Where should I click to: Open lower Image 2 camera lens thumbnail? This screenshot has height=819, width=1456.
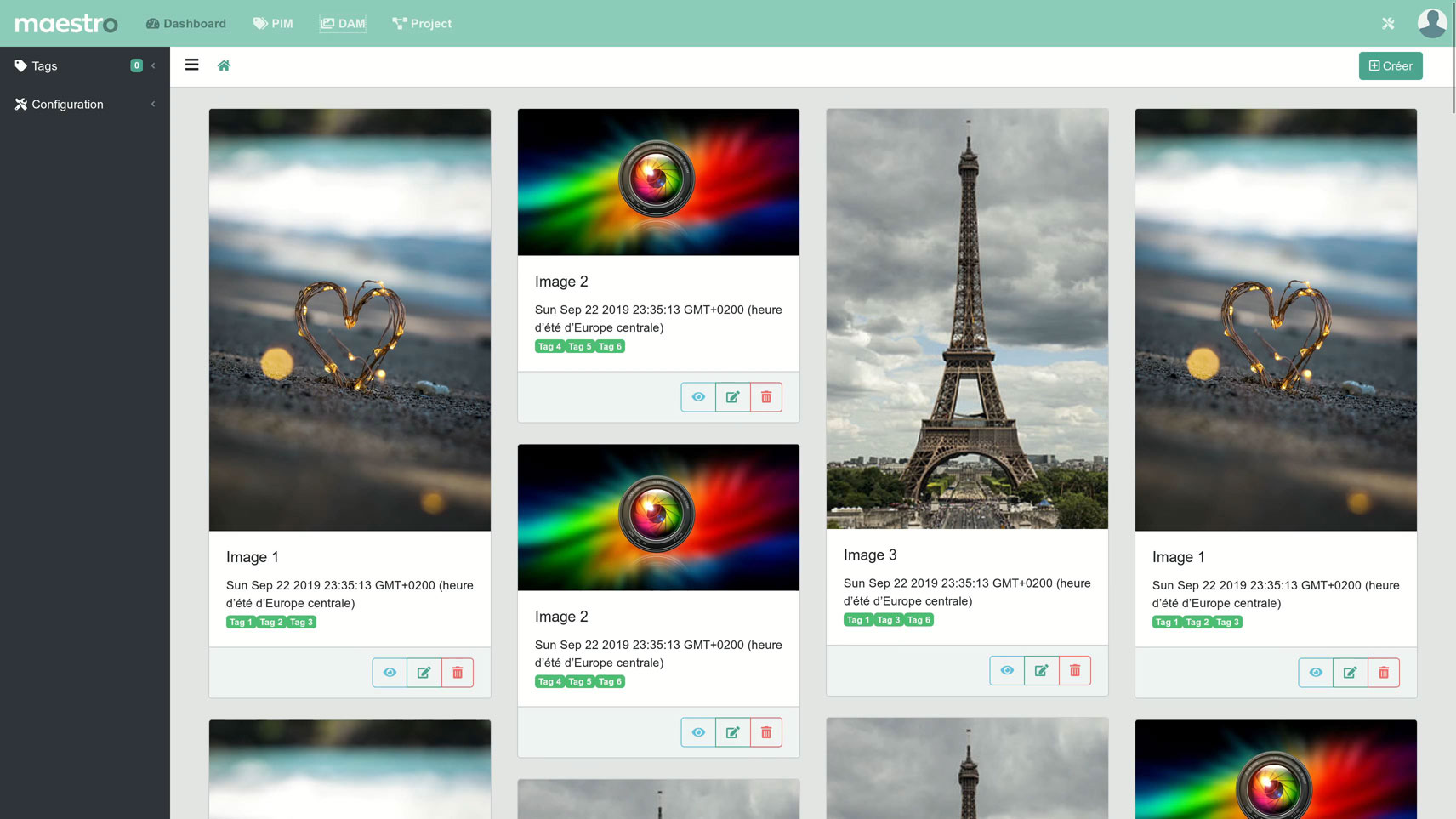point(658,517)
